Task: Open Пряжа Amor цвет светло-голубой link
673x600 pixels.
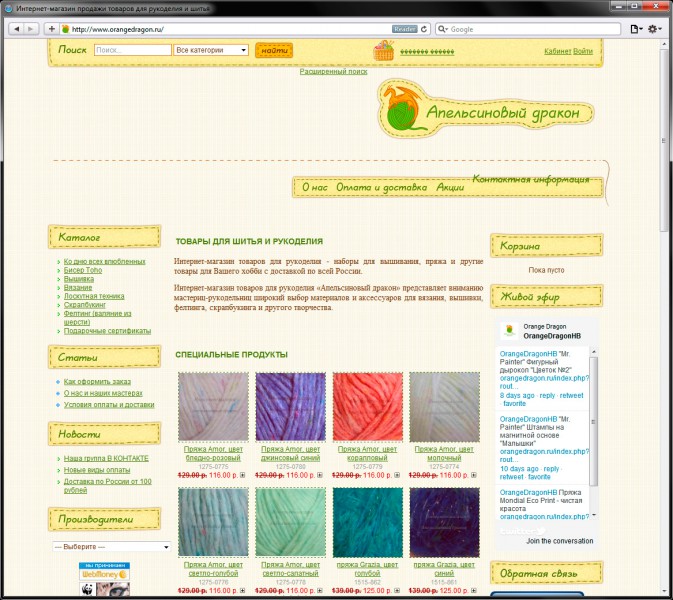Action: tap(213, 569)
